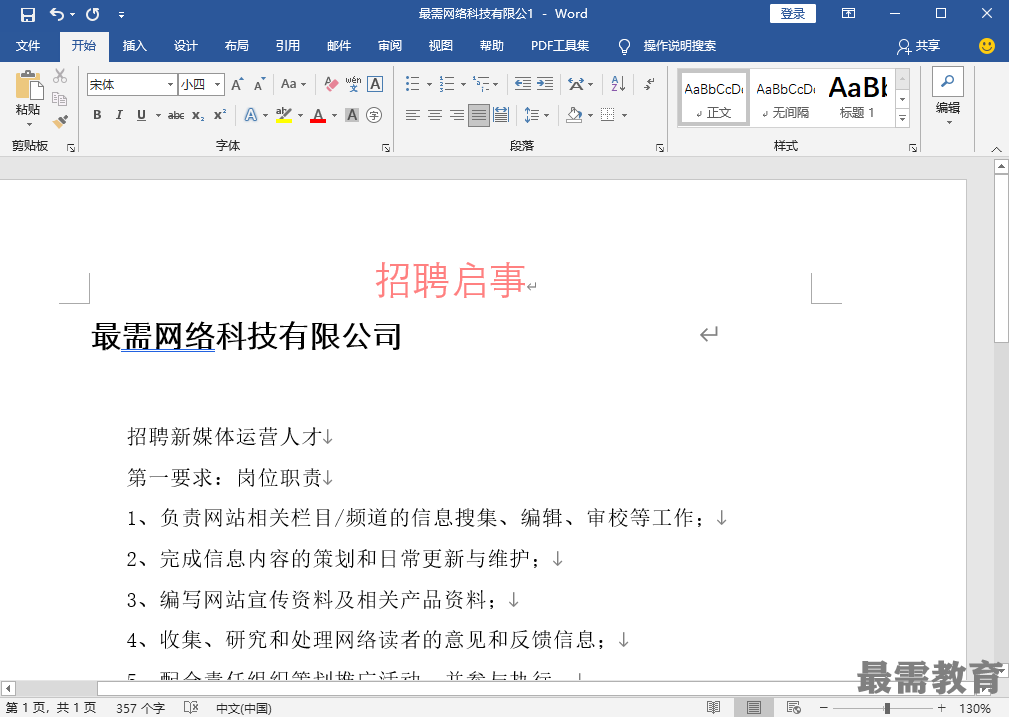The height and width of the screenshot is (717, 1009).
Task: Save the document with the floppy icon
Action: (x=28, y=14)
